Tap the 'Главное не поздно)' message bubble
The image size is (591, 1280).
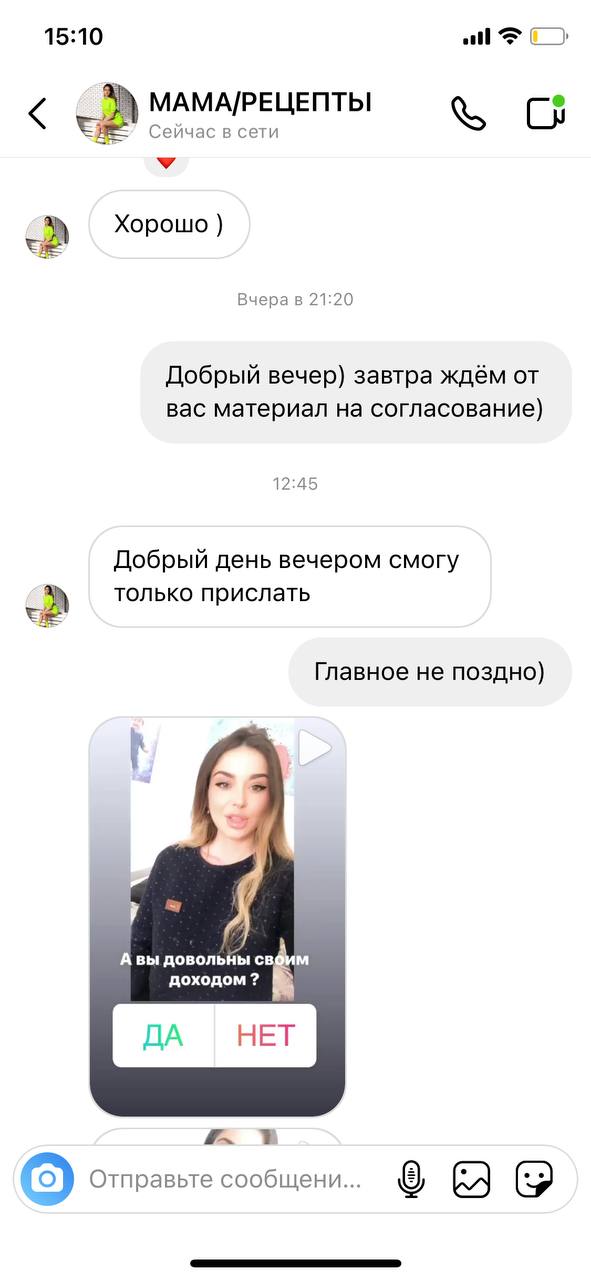(x=430, y=672)
